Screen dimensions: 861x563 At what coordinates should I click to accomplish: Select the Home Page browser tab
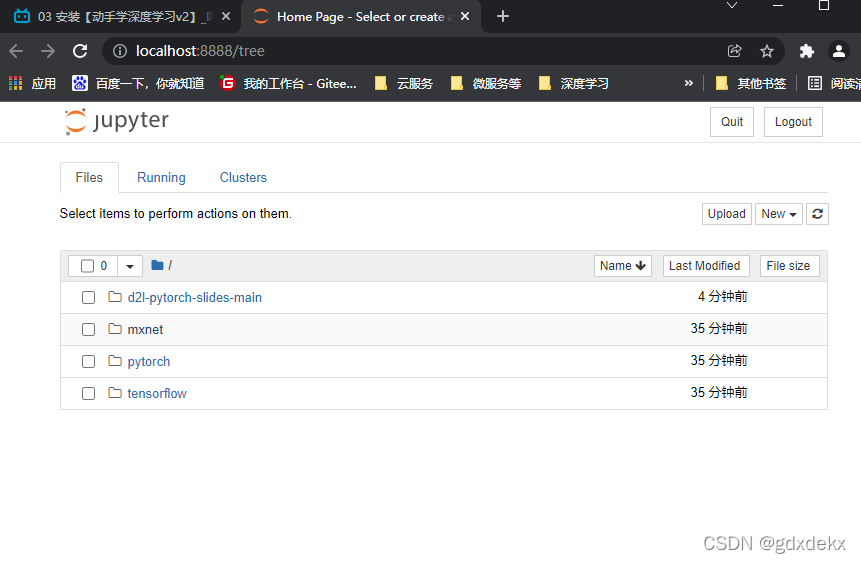361,16
